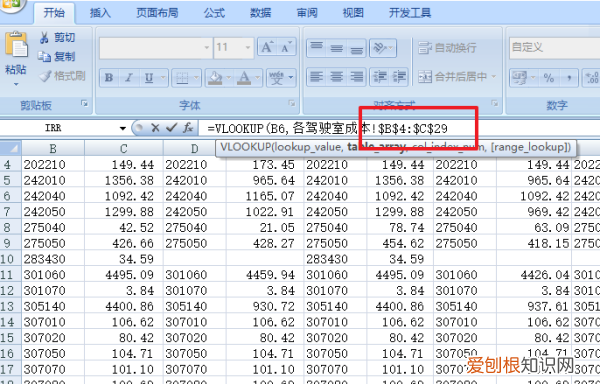The image size is (600, 384).
Task: Click the increase decimal icon
Action: pyautogui.click(x=592, y=78)
